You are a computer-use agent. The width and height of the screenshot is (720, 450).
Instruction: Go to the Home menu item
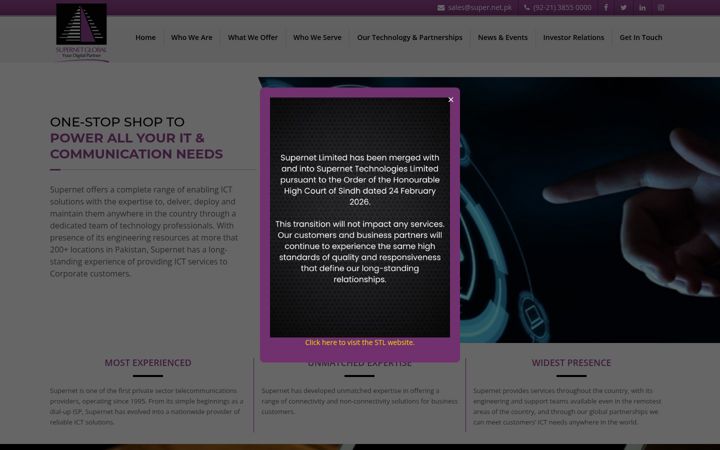(146, 38)
